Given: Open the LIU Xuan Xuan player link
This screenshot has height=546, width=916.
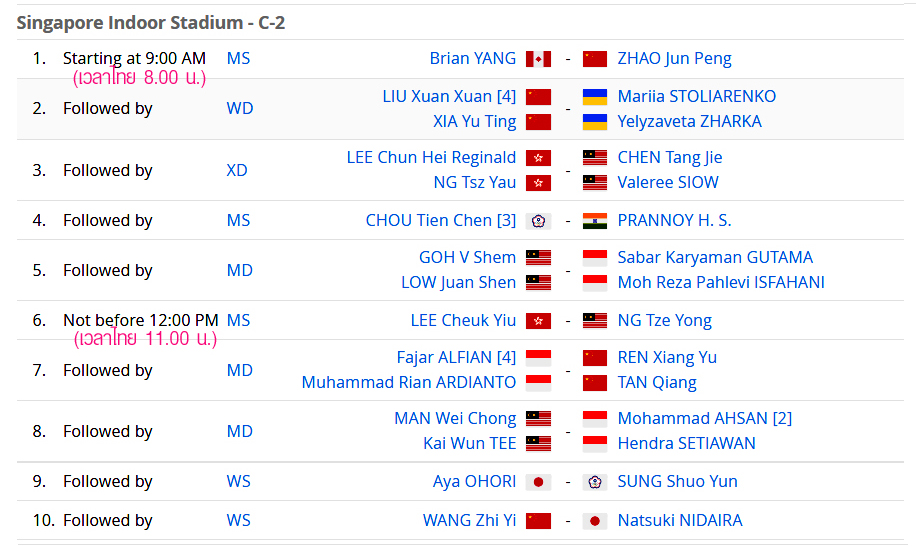Looking at the screenshot, I should pyautogui.click(x=449, y=96).
